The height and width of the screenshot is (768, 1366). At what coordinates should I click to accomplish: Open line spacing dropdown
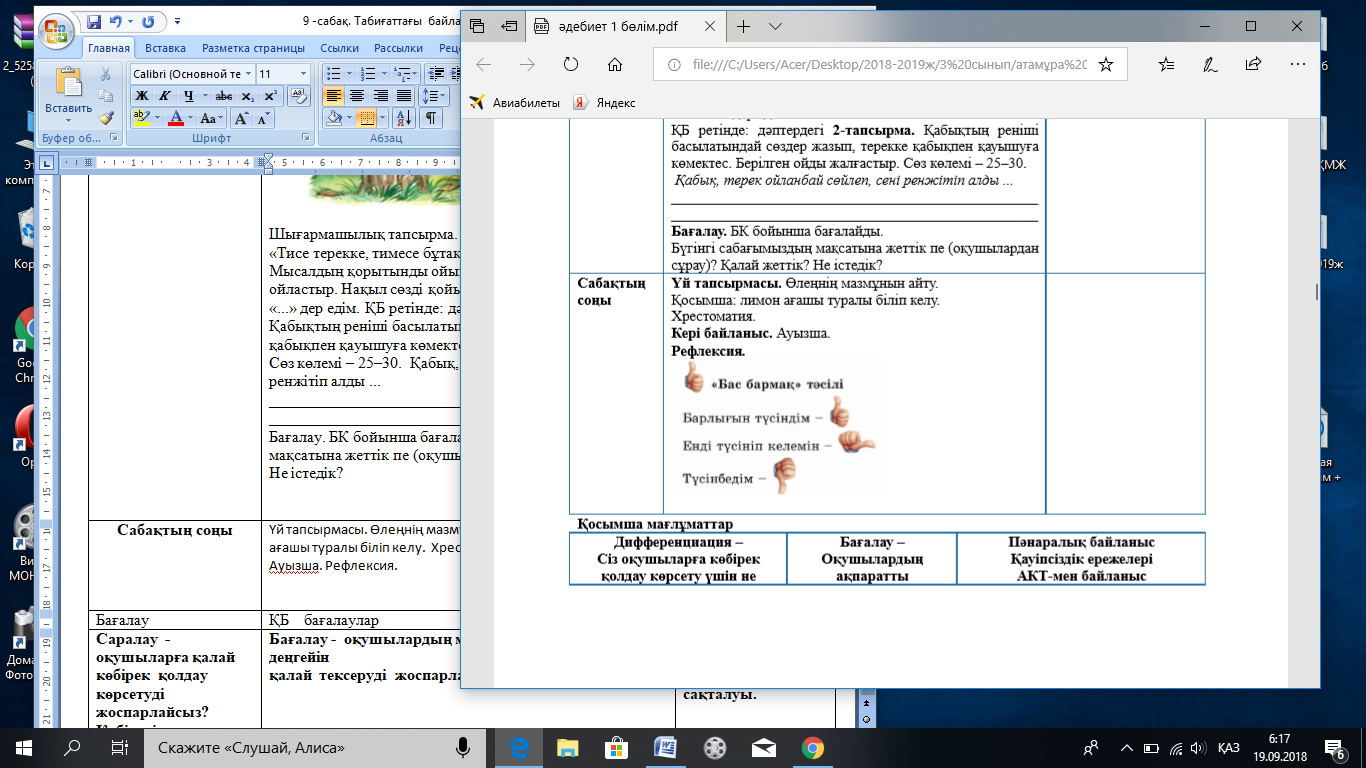[x=434, y=96]
